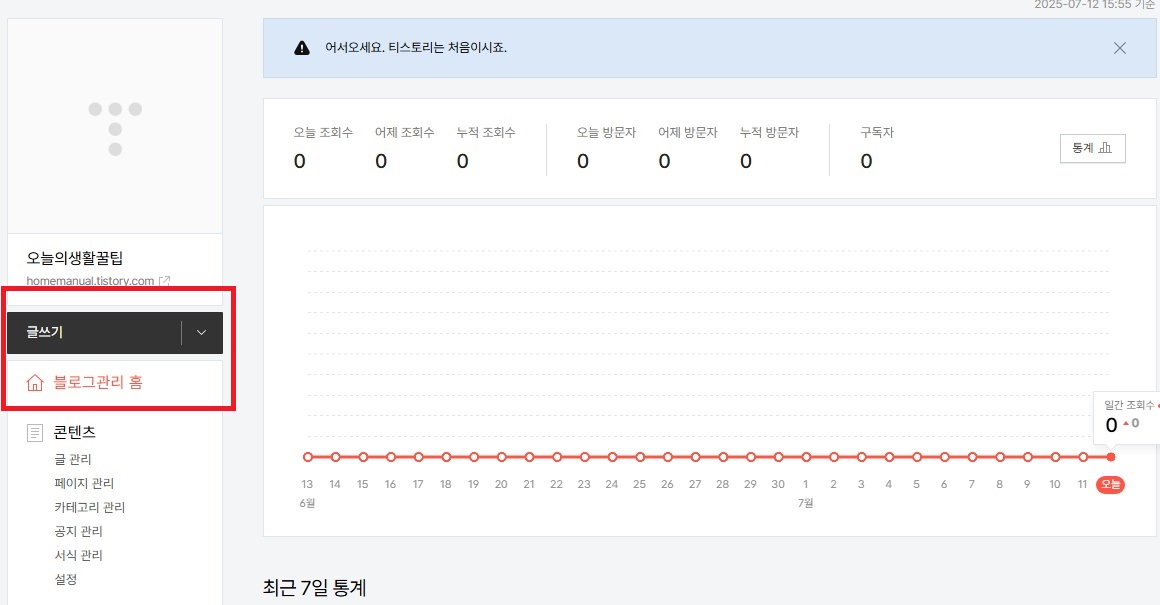Click the 오늘 badge at the chart's end
The height and width of the screenshot is (605, 1160).
point(1110,484)
